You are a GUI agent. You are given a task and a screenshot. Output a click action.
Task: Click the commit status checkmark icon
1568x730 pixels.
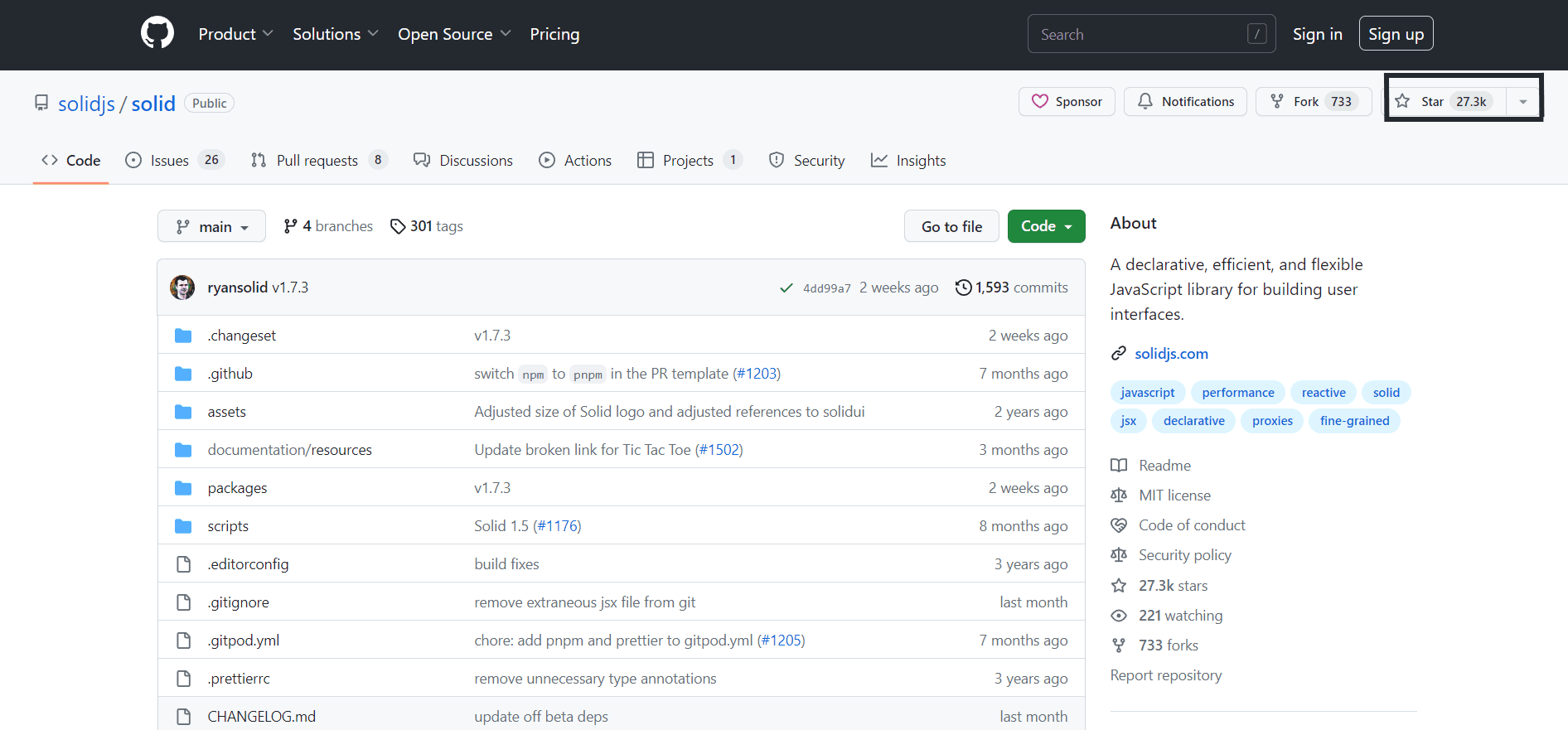786,288
